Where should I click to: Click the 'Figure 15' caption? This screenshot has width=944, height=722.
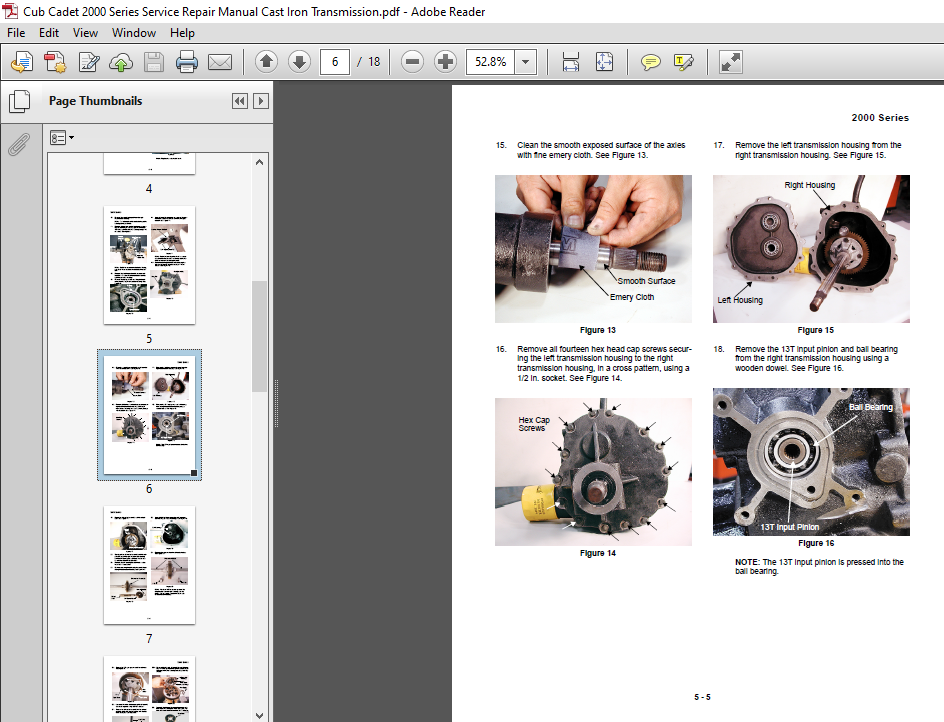[x=815, y=330]
